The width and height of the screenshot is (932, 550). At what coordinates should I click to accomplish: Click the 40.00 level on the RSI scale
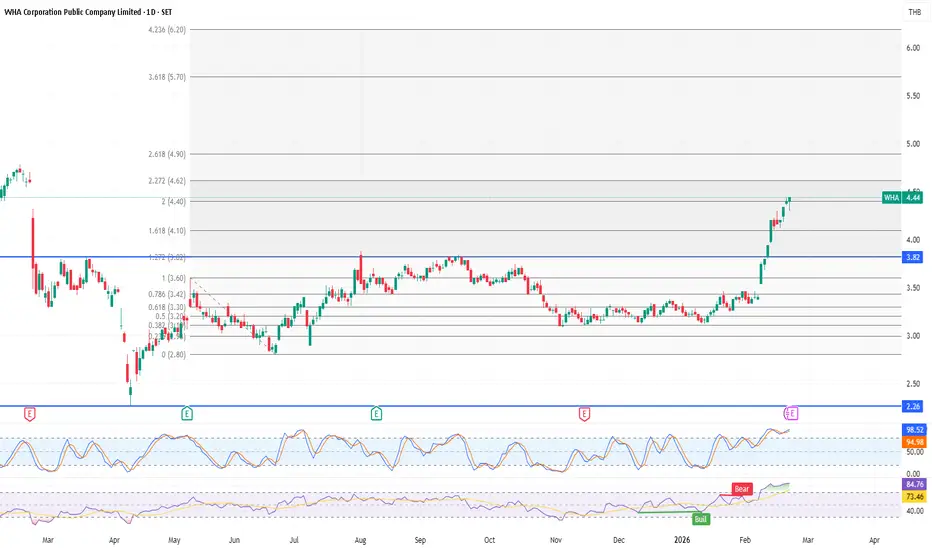[914, 511]
